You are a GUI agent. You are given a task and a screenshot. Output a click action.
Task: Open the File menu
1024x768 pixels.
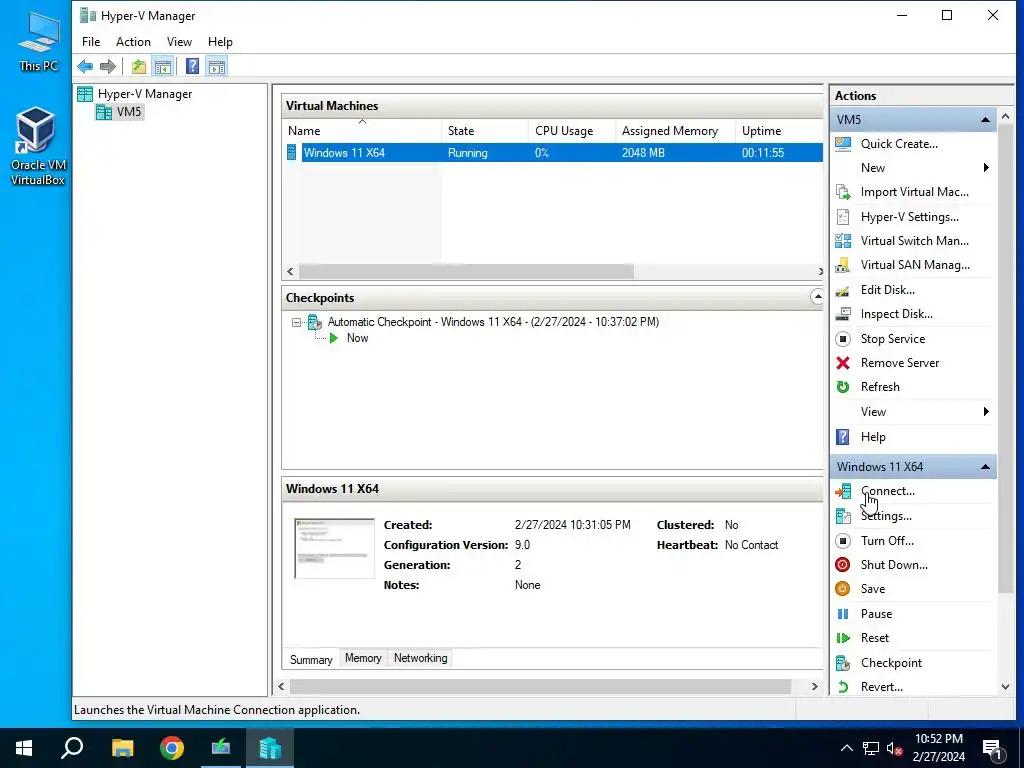coord(91,42)
